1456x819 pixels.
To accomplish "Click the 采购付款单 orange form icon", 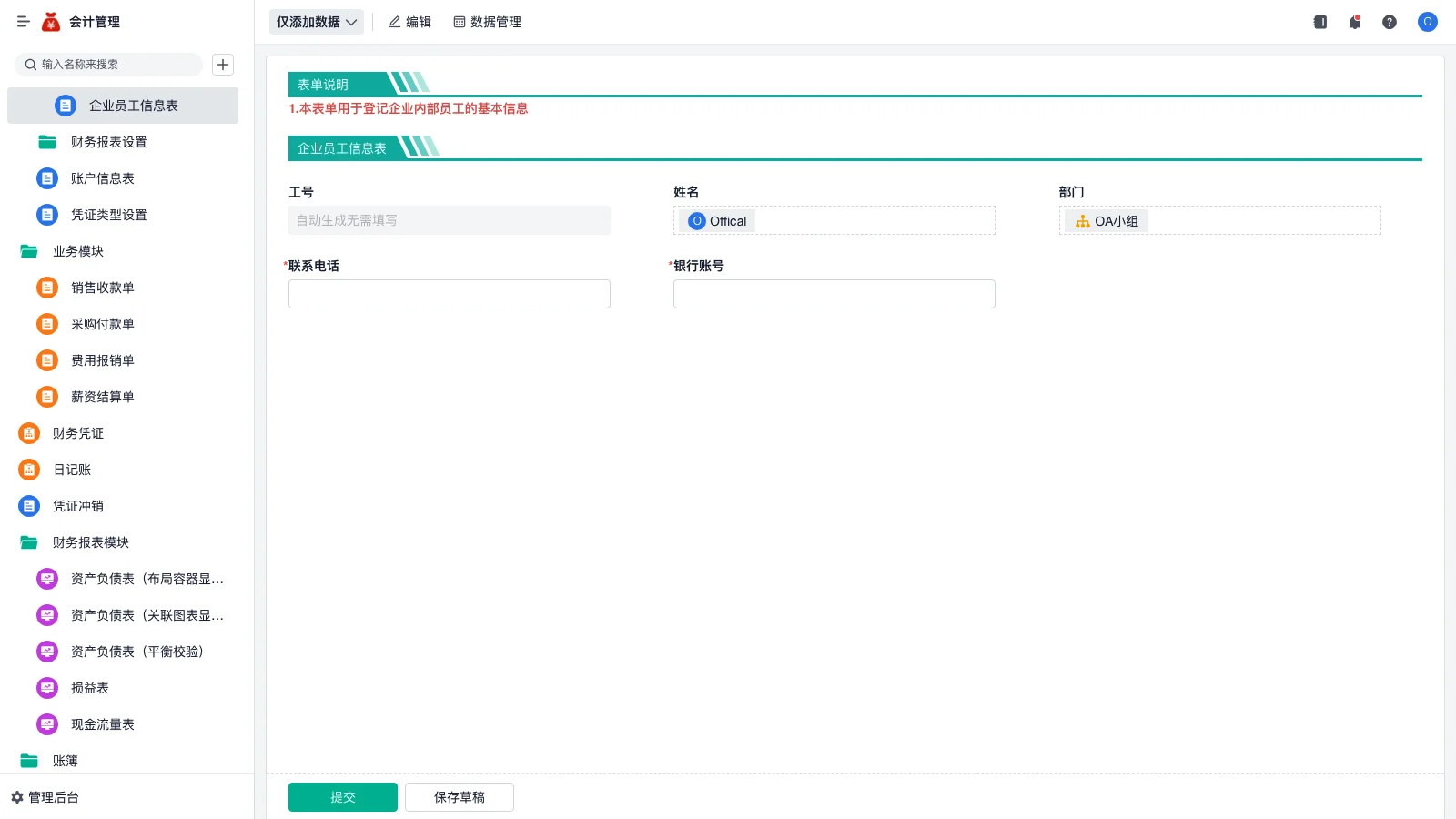I will tap(47, 324).
